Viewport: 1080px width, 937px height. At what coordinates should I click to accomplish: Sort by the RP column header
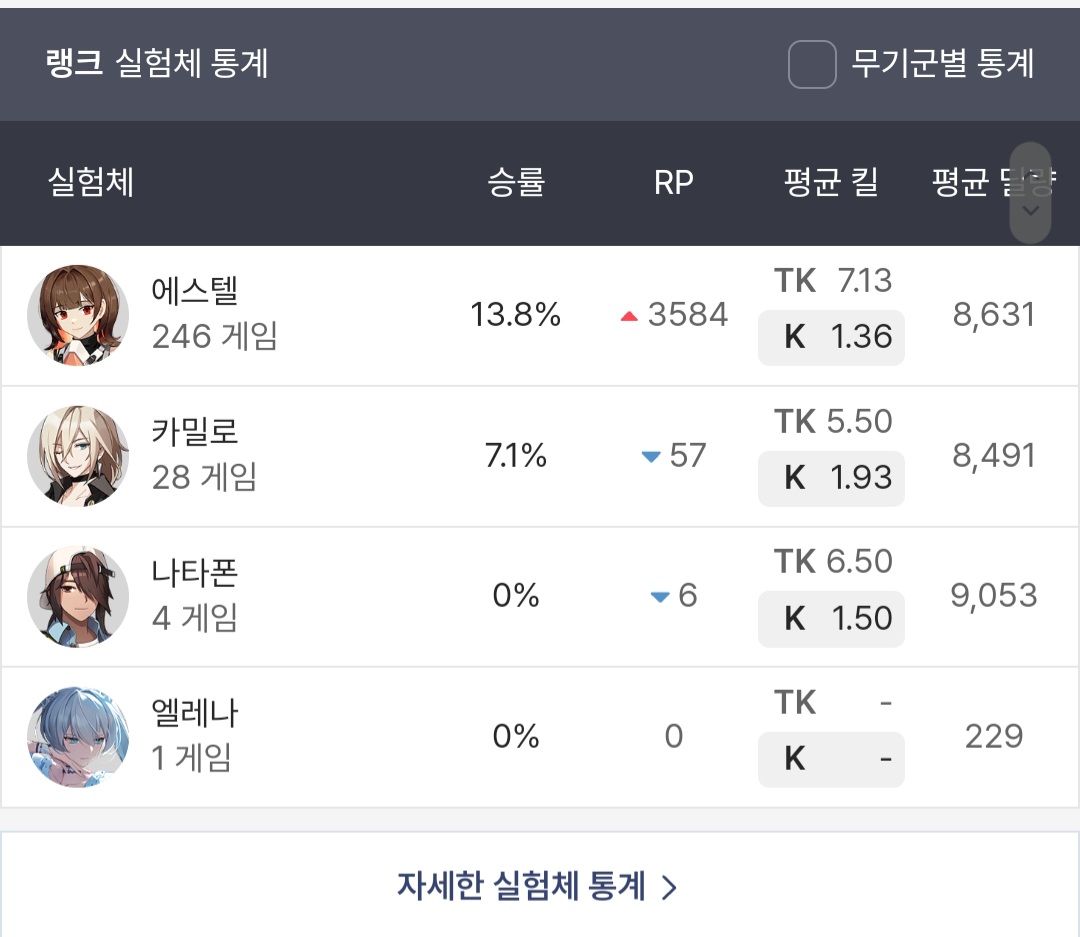pyautogui.click(x=673, y=183)
